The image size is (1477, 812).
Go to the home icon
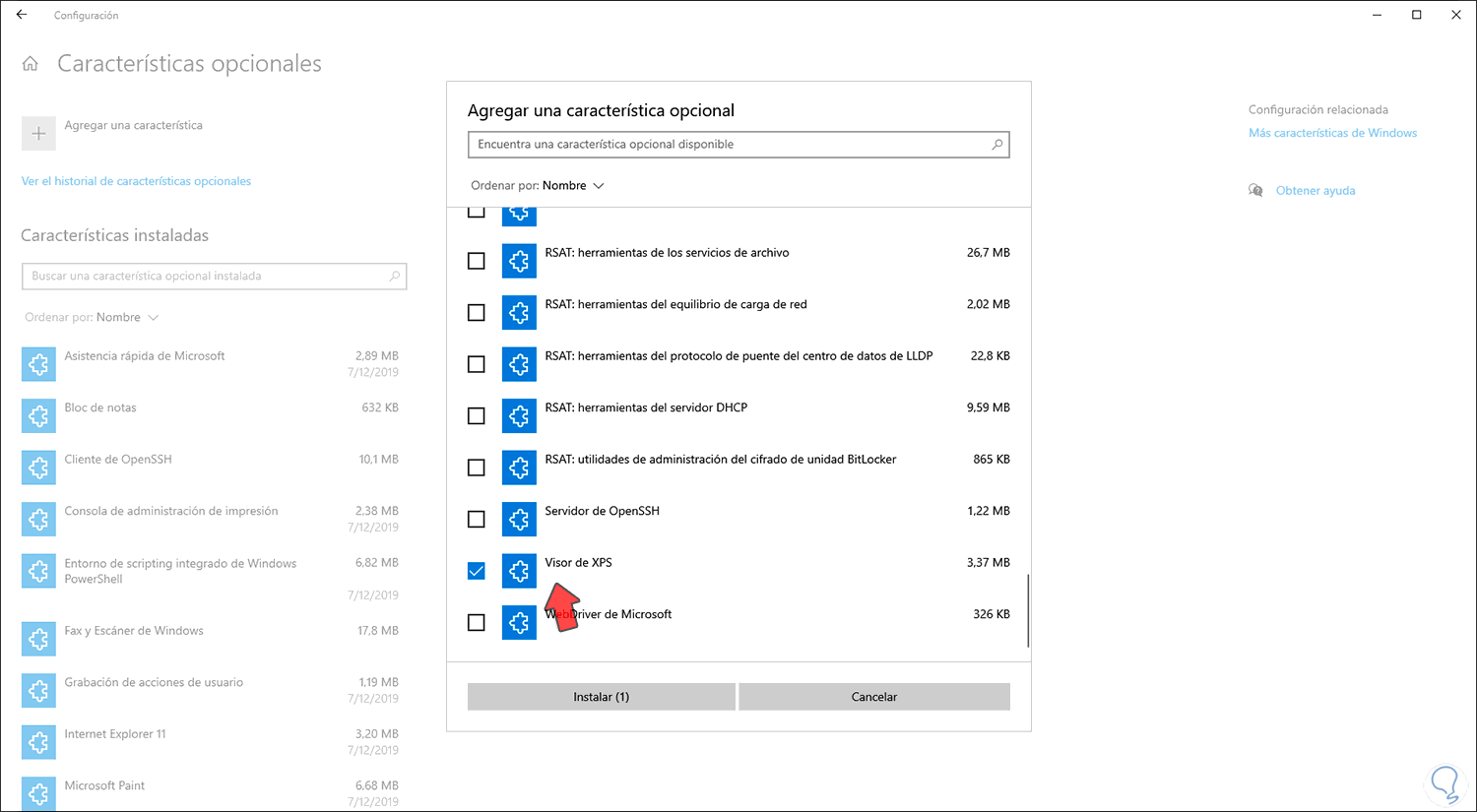(x=31, y=64)
